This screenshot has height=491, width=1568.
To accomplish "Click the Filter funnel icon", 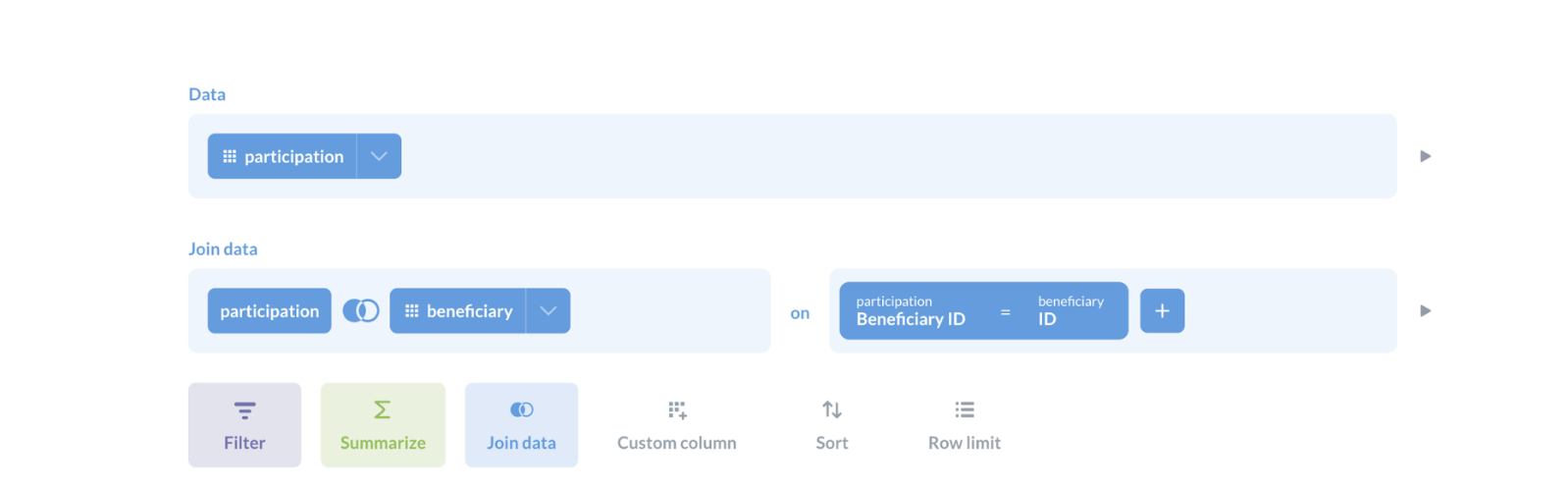I will (x=244, y=409).
